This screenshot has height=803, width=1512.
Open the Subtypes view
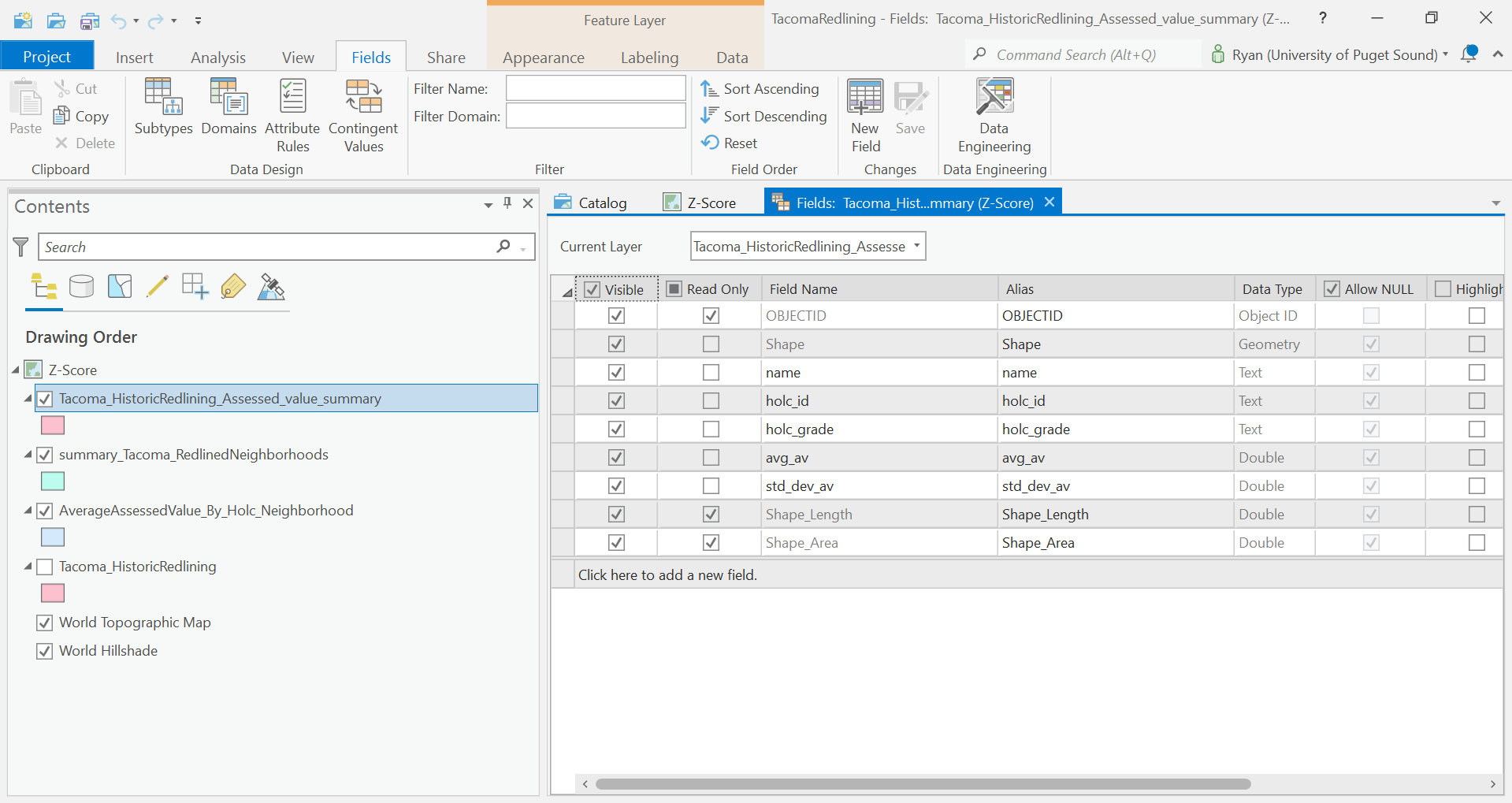[x=163, y=108]
